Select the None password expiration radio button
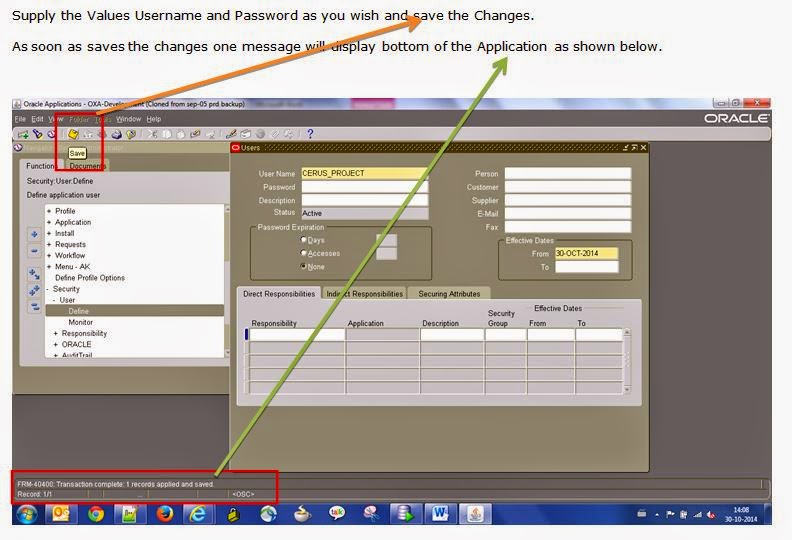 (304, 266)
